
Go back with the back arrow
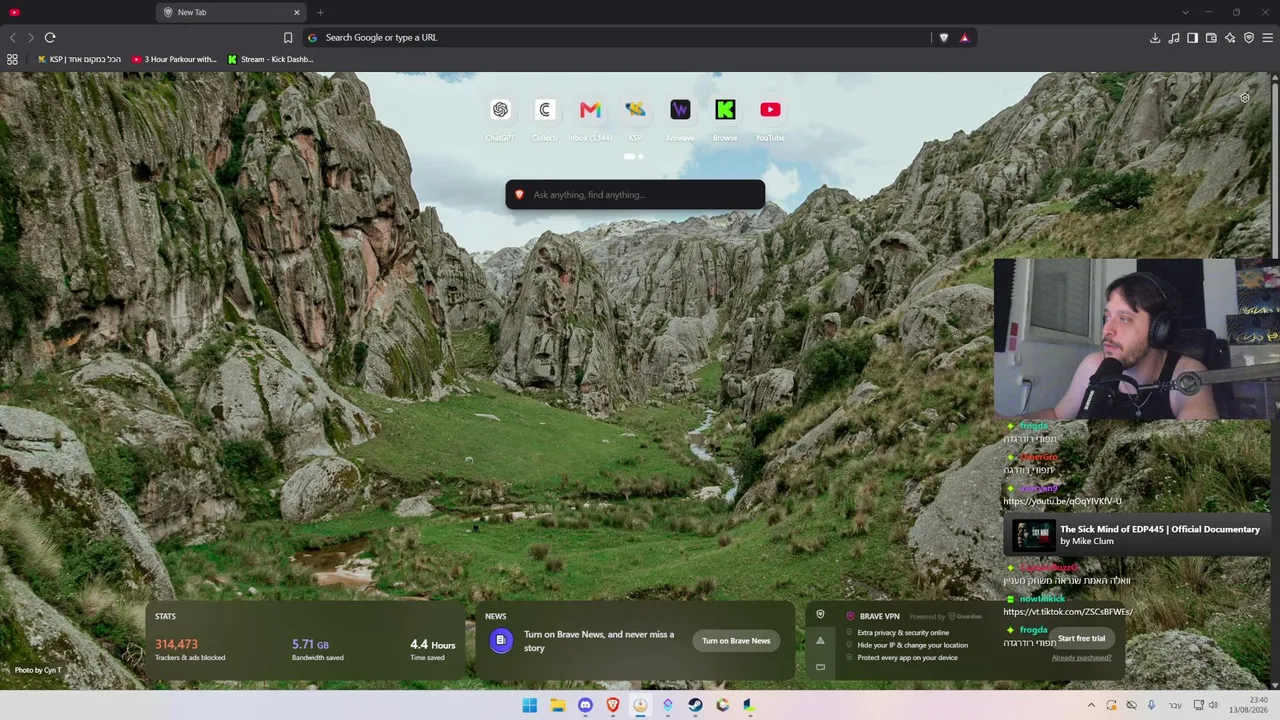coord(12,38)
